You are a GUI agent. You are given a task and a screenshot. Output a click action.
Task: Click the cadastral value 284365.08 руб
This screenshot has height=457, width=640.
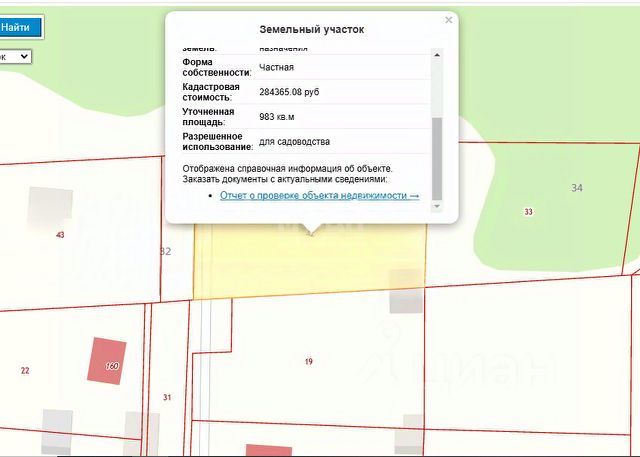click(289, 92)
